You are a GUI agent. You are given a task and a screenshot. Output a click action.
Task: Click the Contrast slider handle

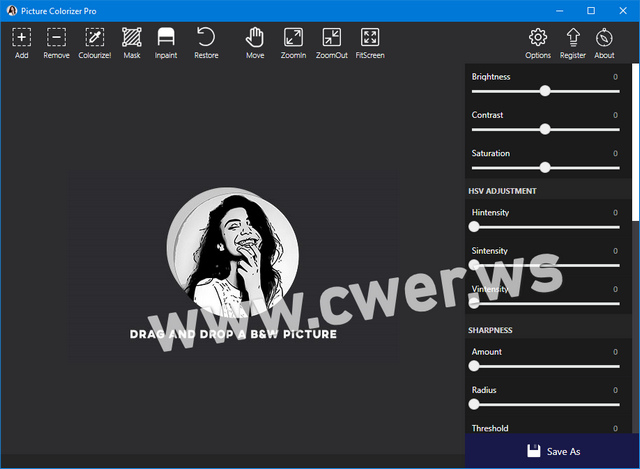(545, 129)
